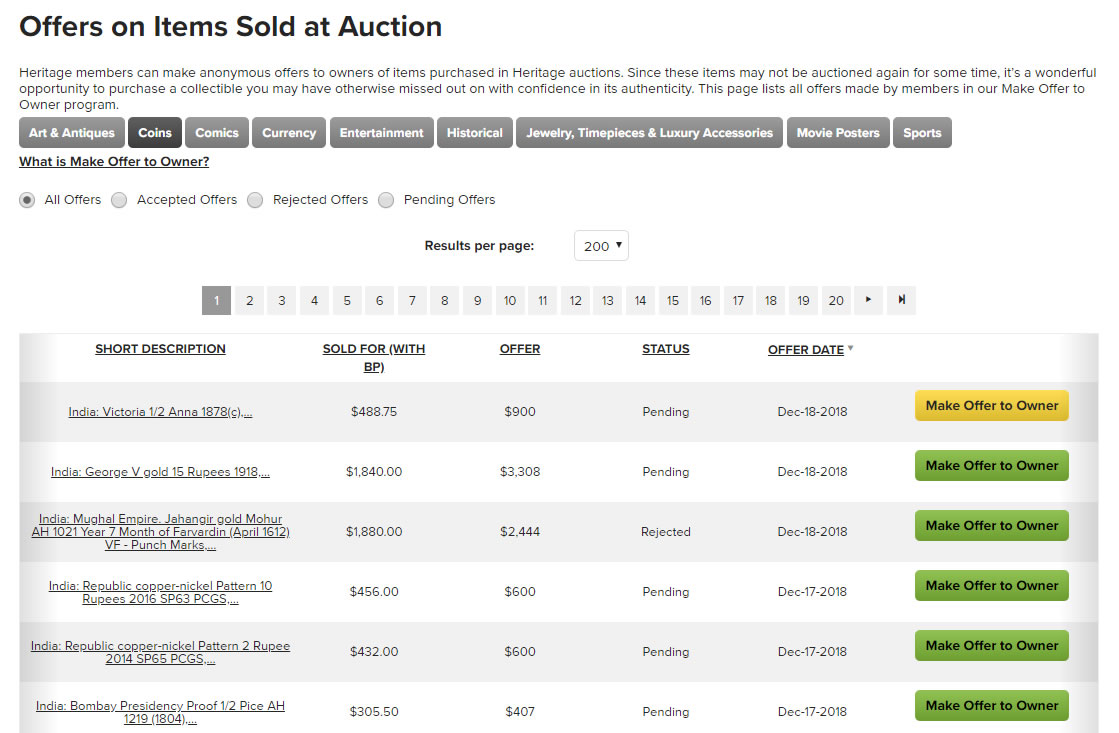Select the Pending Offers radio button
Viewport: 1119px width, 733px height.
pyautogui.click(x=386, y=200)
